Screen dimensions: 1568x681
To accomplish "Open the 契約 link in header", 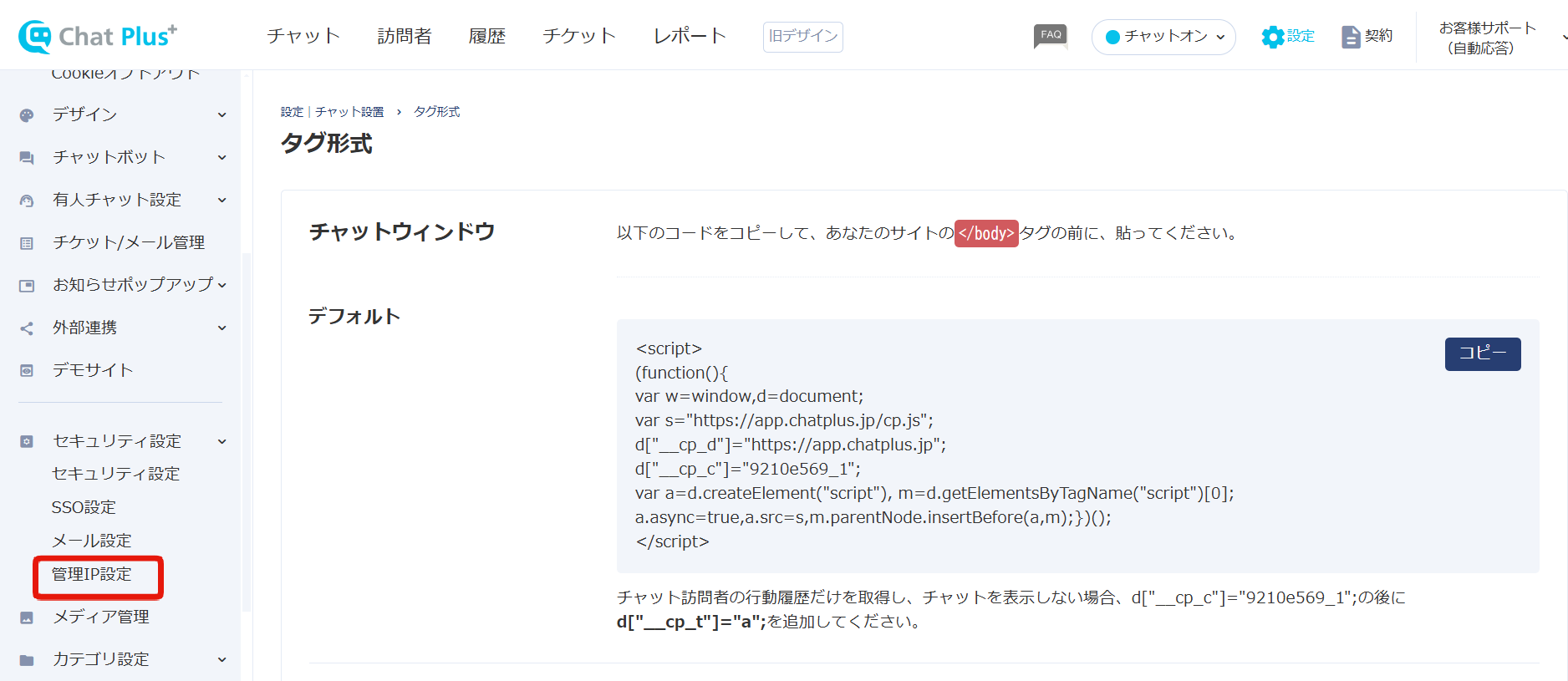I will click(1378, 36).
